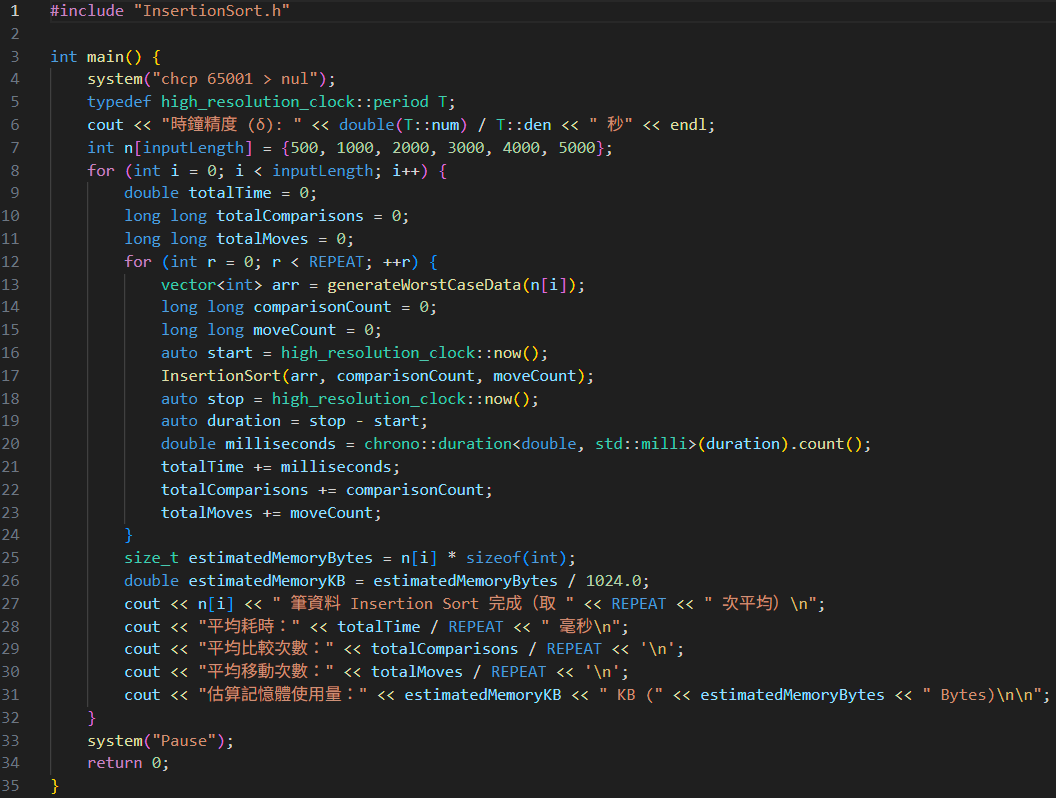Click the 平均耗時 string on line 28

coord(249,626)
